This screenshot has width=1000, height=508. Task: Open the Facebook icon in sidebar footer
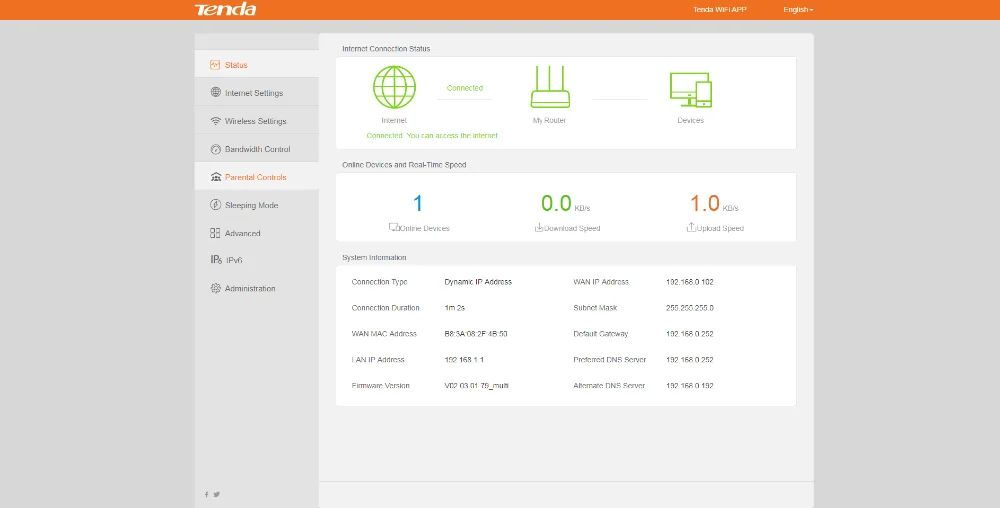tap(207, 494)
